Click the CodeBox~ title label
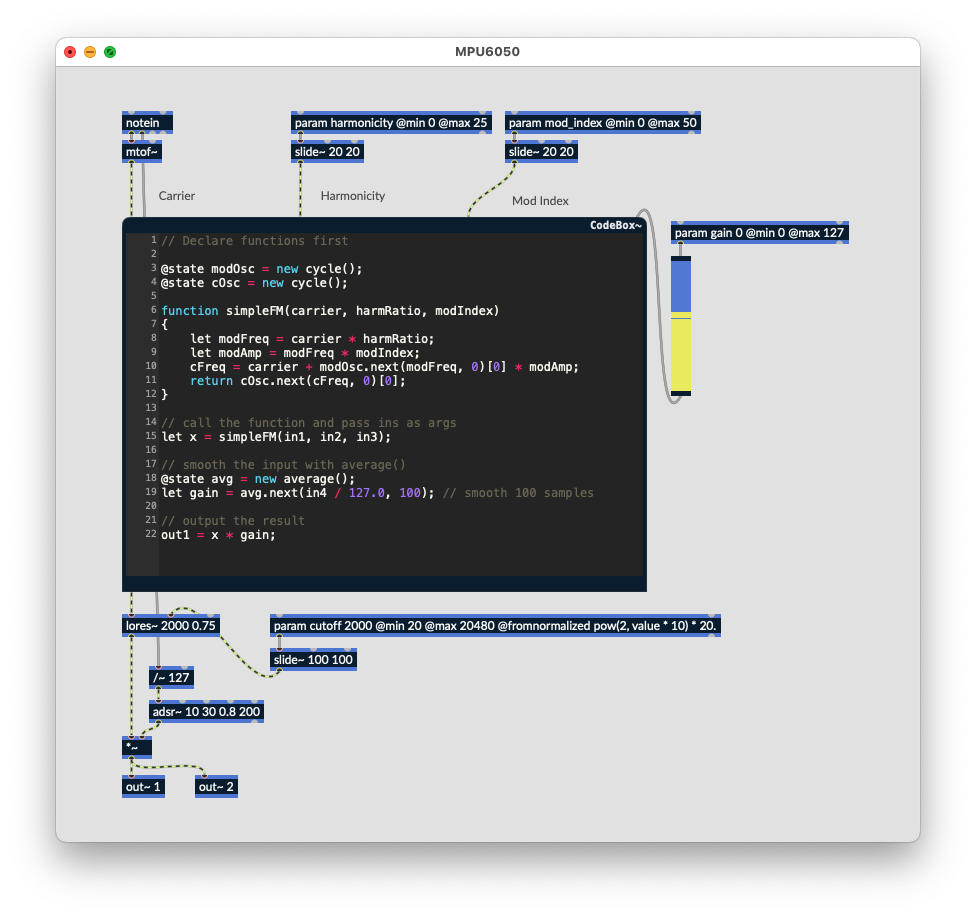 pyautogui.click(x=615, y=226)
